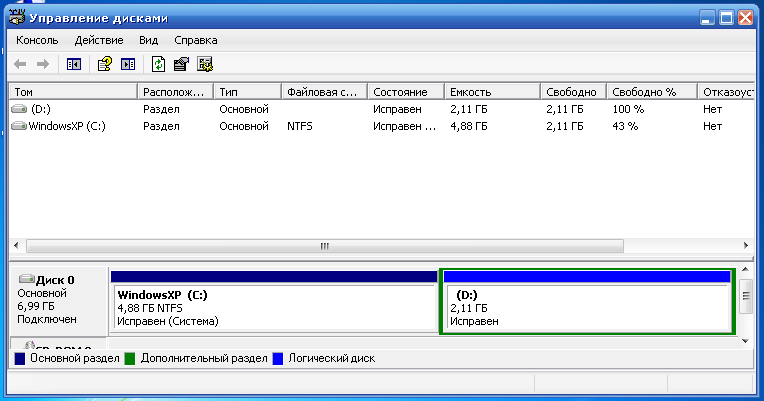Click the drive icon for WindowsXP (C:)
The image size is (764, 401).
[x=19, y=126]
